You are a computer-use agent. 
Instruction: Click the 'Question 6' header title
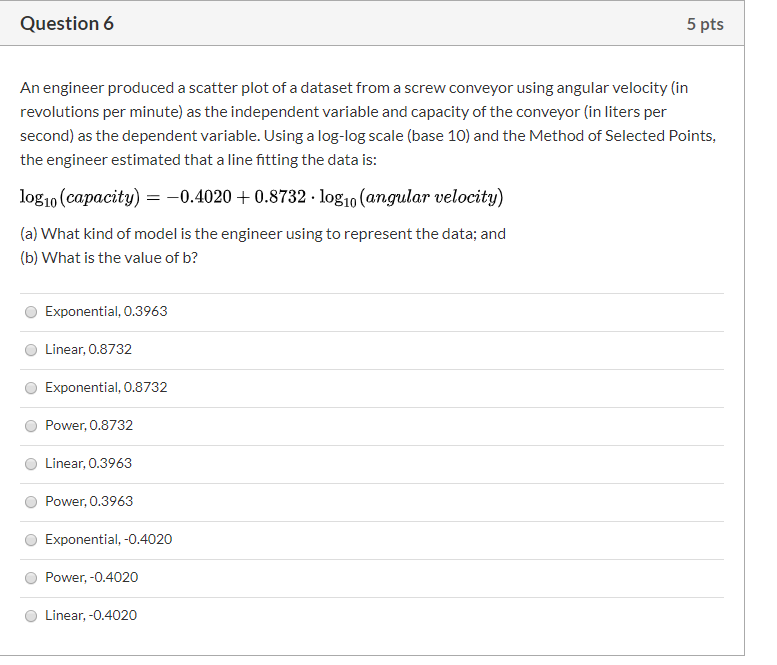tap(67, 23)
